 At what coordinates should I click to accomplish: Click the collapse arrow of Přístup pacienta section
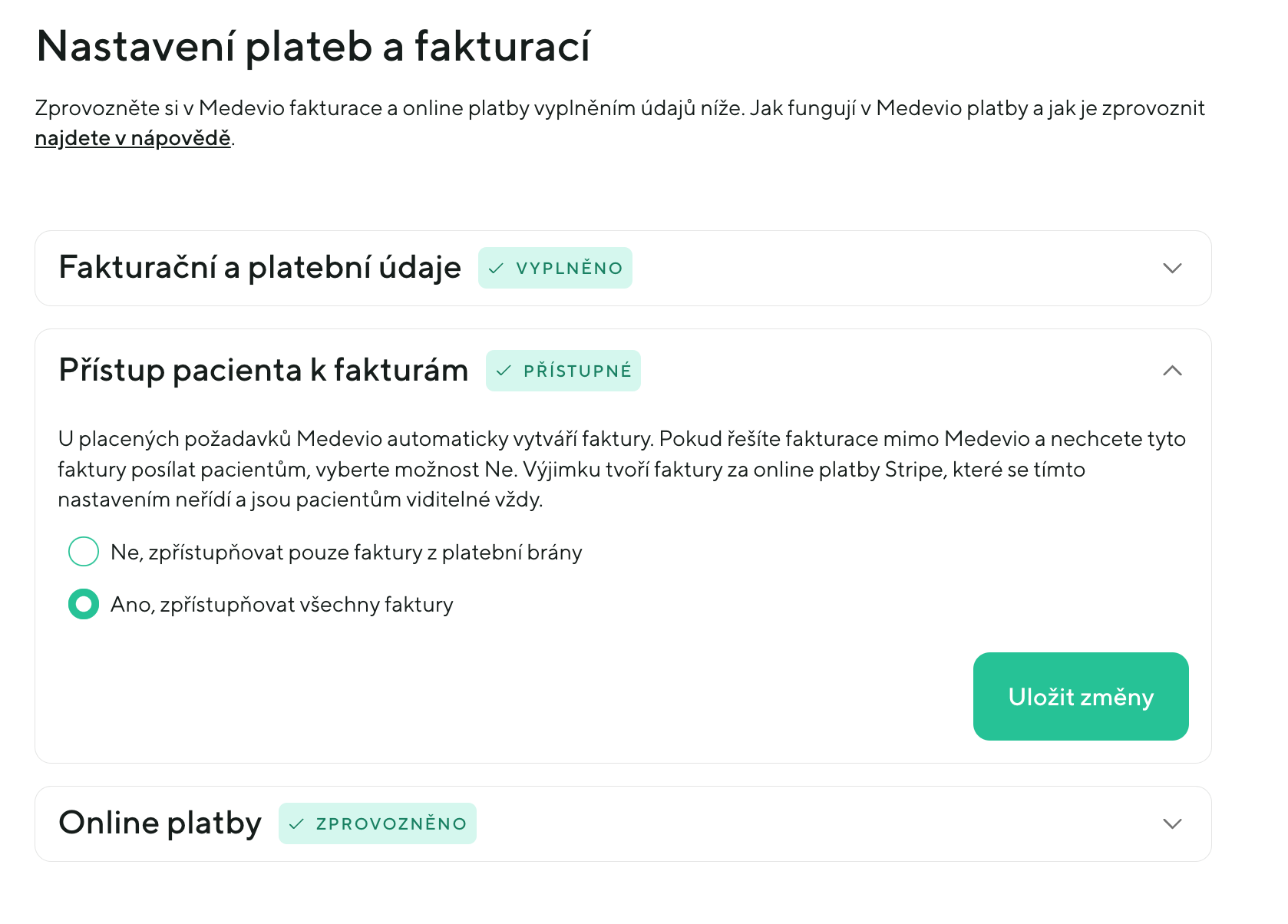1172,371
